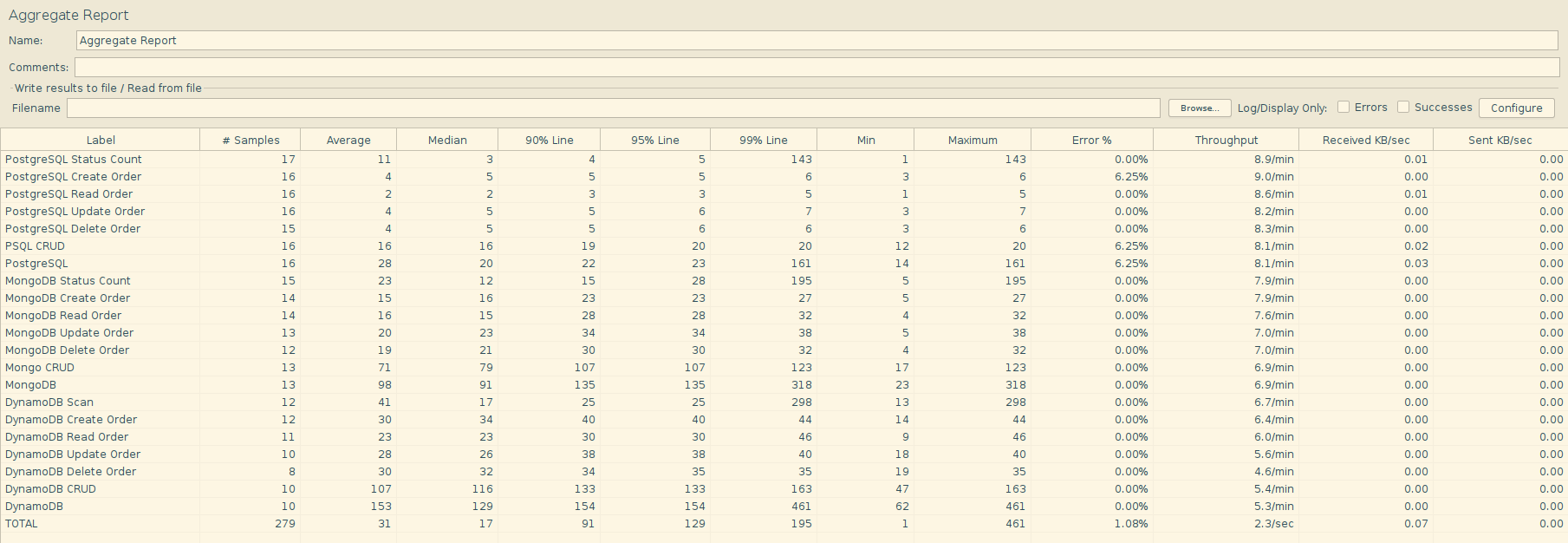This screenshot has height=543, width=1568.
Task: Click the Browse button
Action: point(1199,108)
